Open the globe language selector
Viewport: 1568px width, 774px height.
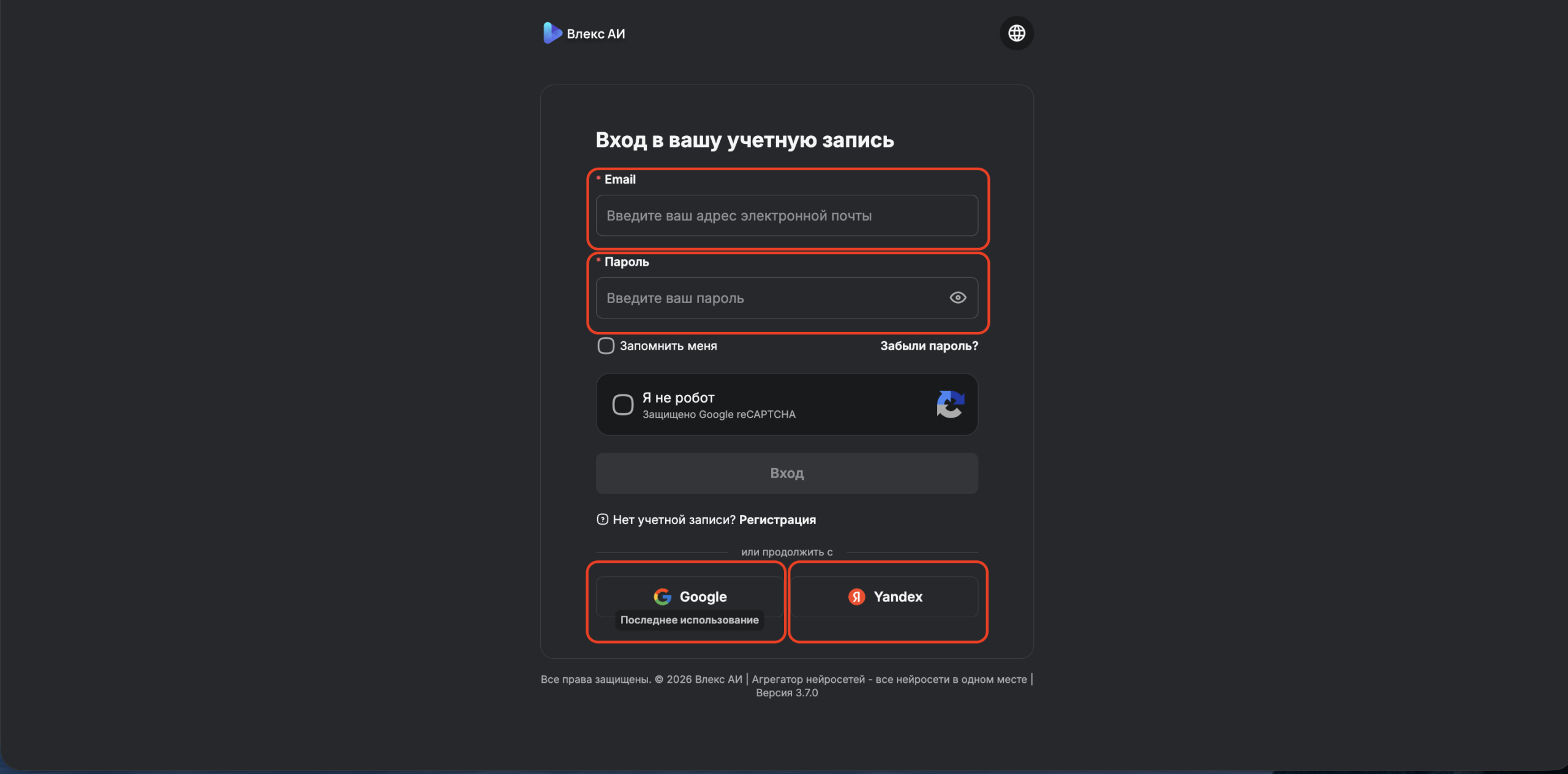point(1016,33)
